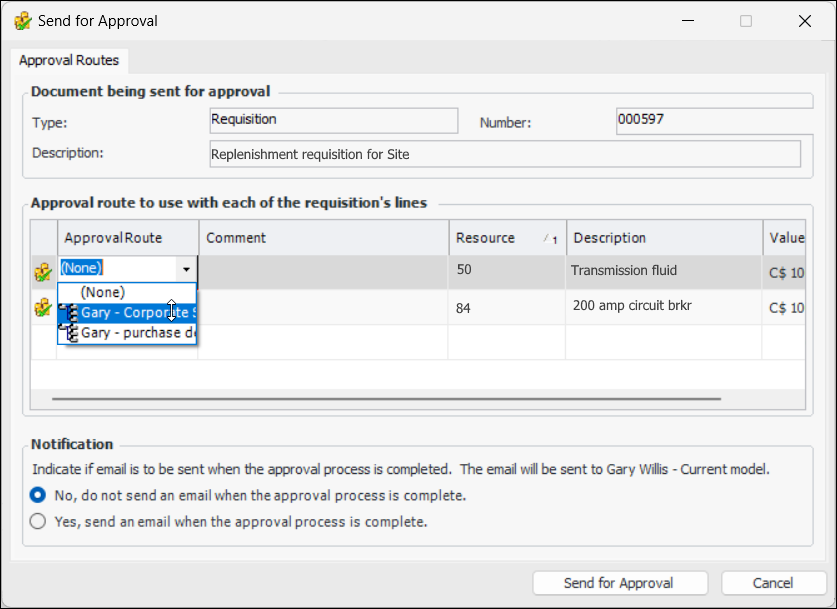Click the approval icon on the Transmission fluid row
The width and height of the screenshot is (837, 609).
(x=43, y=272)
